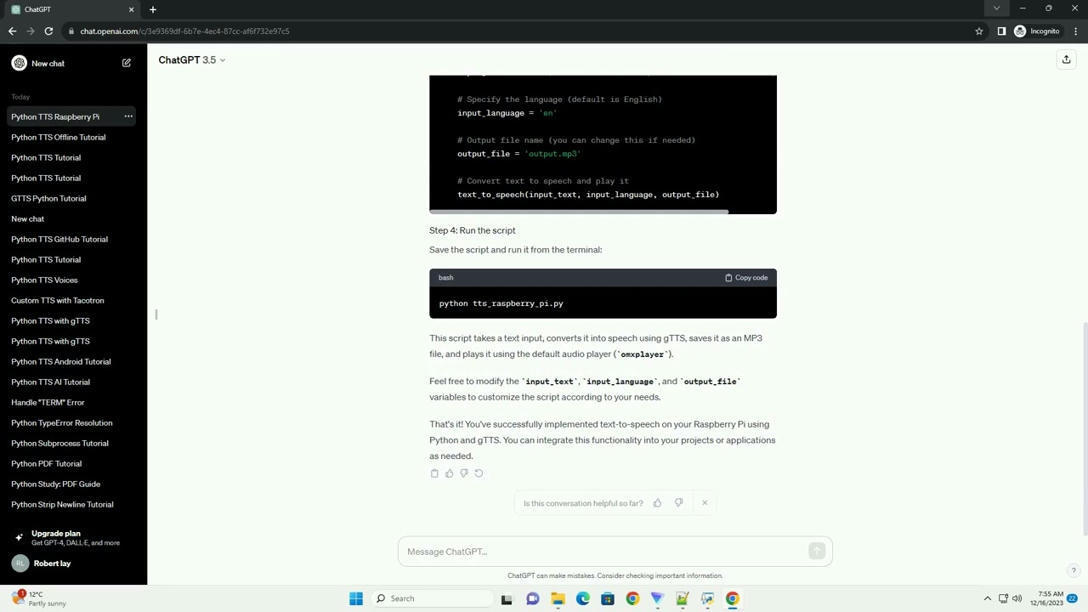Open Chrome from the taskbar

coord(732,599)
